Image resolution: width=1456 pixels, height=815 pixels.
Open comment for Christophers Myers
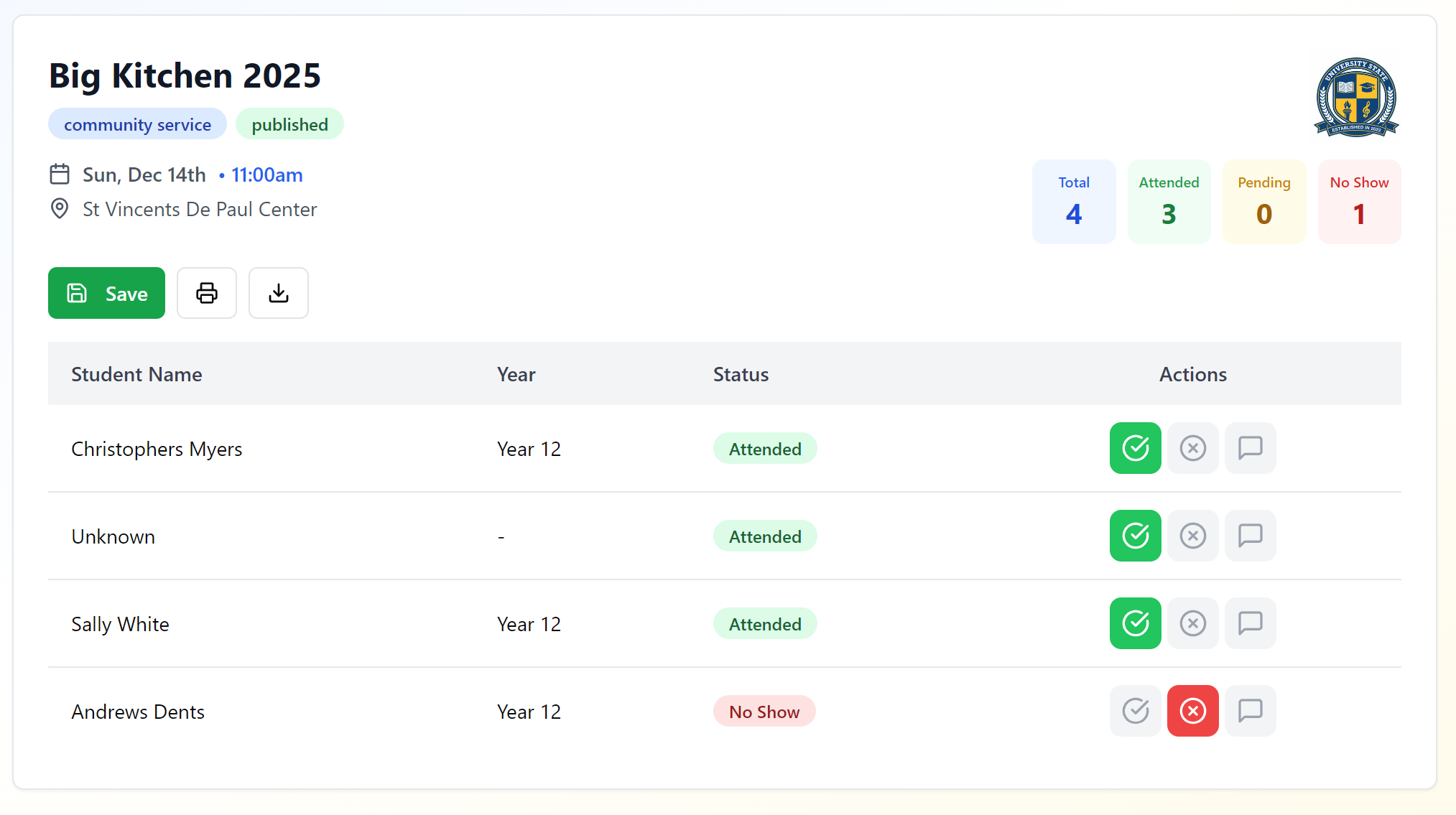(1250, 448)
